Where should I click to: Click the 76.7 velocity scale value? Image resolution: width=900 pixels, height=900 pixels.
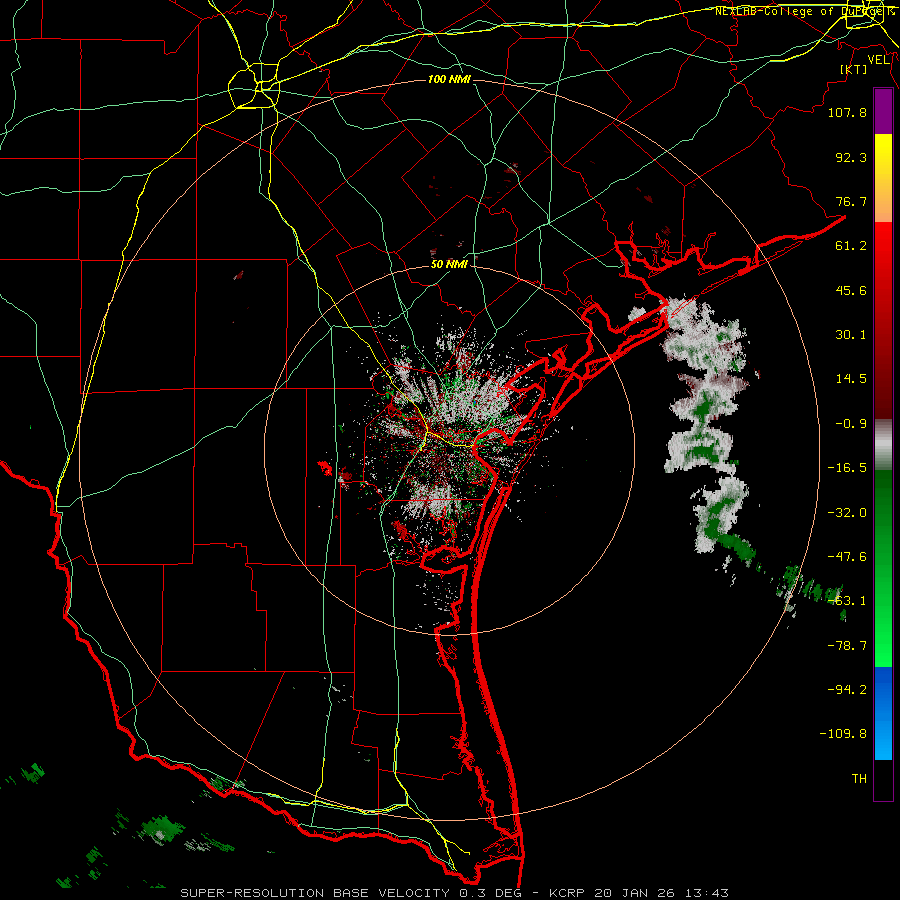pos(851,201)
